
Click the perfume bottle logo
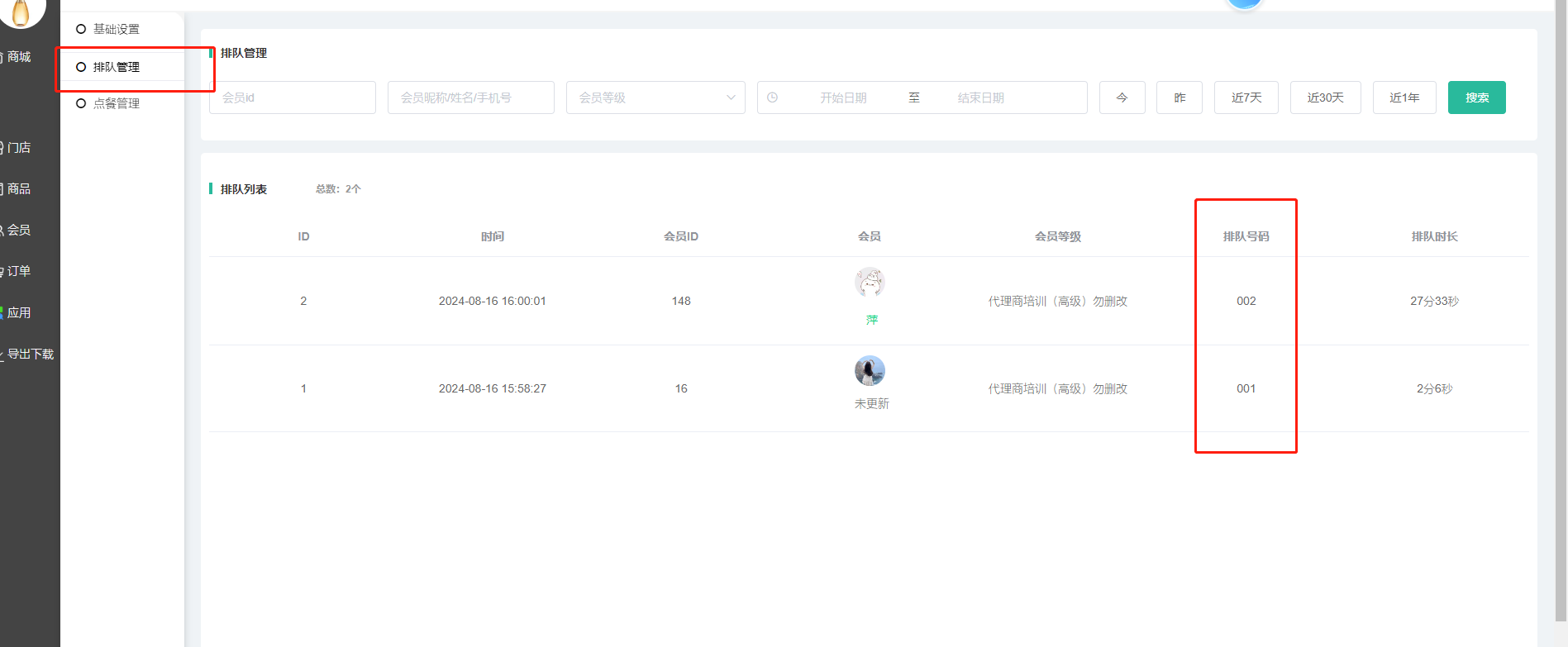point(21,12)
